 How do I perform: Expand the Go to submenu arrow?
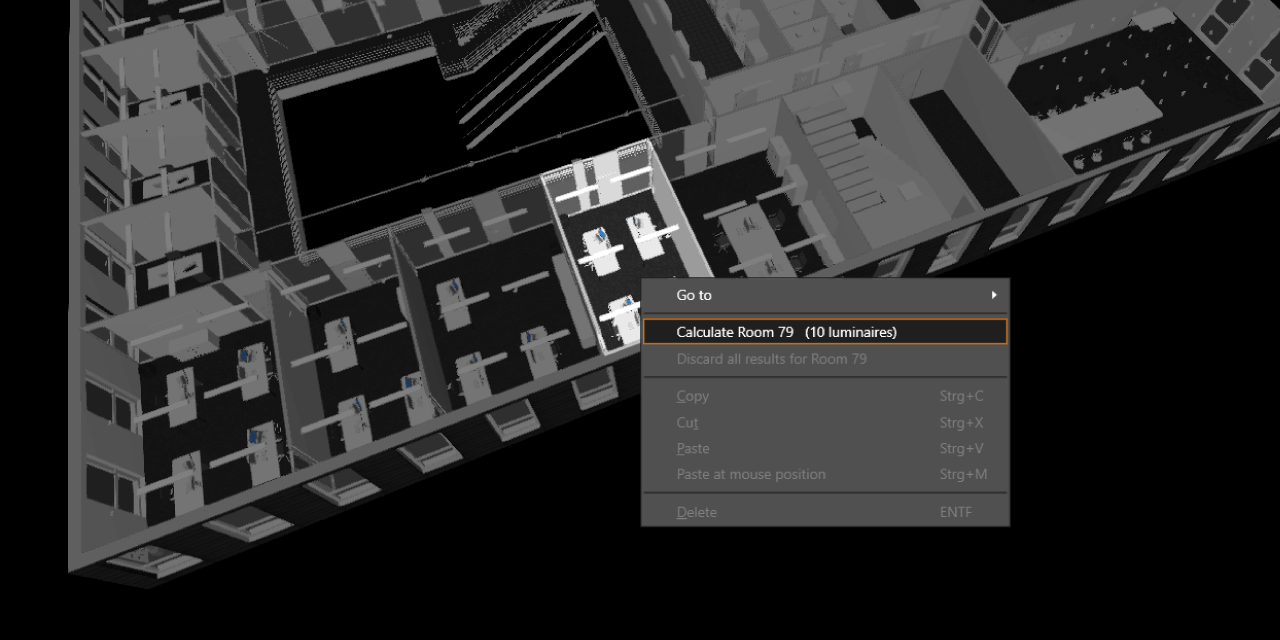(993, 295)
